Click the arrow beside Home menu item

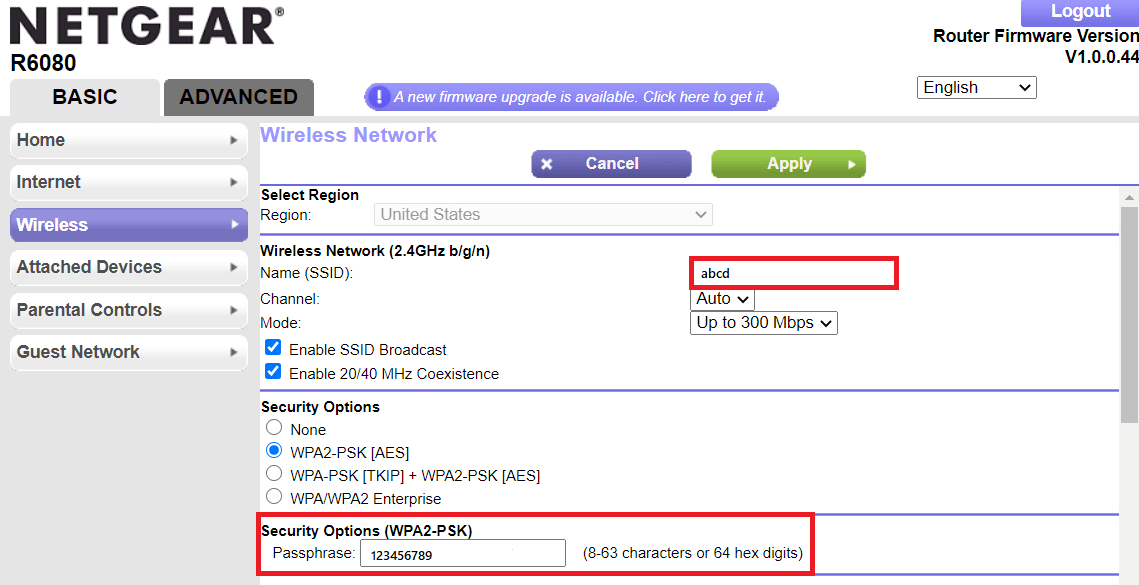tap(234, 141)
